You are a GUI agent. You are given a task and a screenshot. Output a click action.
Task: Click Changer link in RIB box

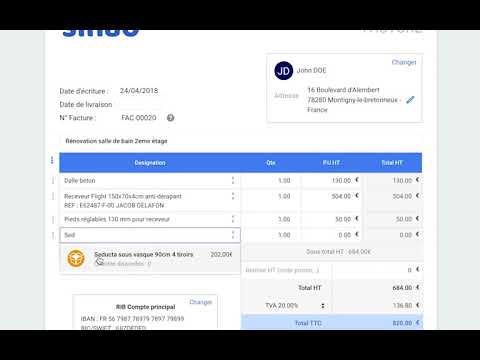(201, 302)
